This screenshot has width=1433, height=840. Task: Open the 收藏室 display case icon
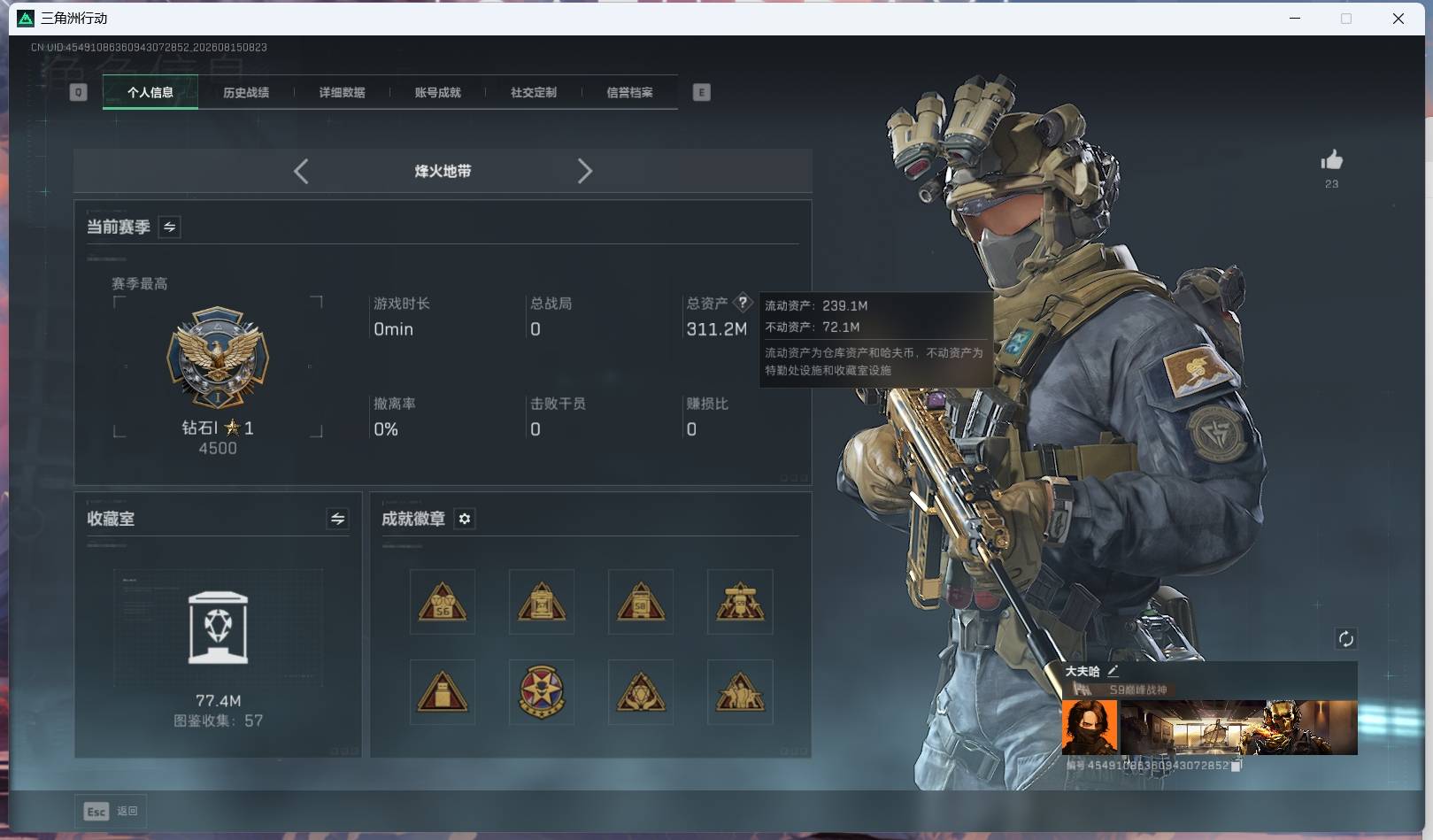pos(218,628)
